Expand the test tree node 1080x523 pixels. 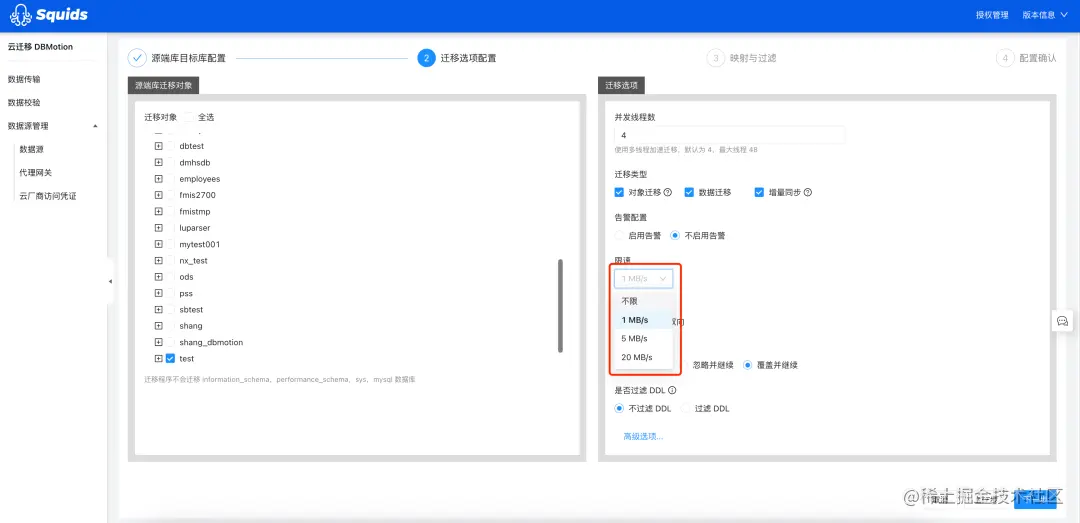pos(158,358)
